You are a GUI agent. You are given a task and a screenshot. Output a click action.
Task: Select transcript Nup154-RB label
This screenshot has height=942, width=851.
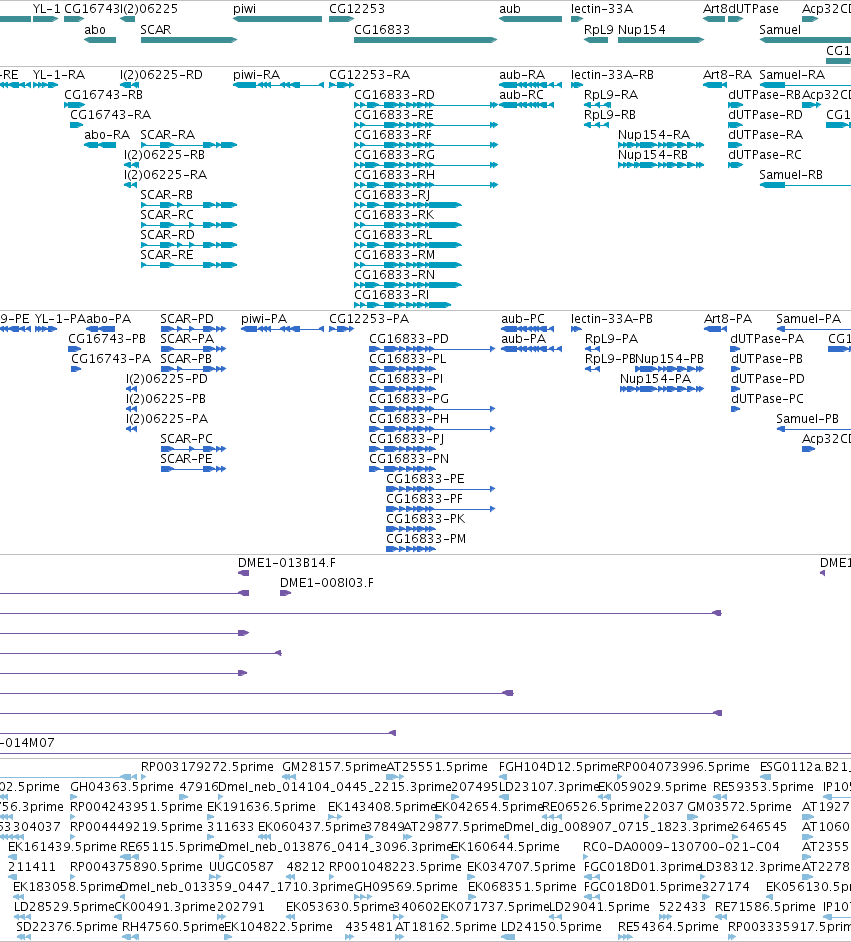click(x=653, y=155)
